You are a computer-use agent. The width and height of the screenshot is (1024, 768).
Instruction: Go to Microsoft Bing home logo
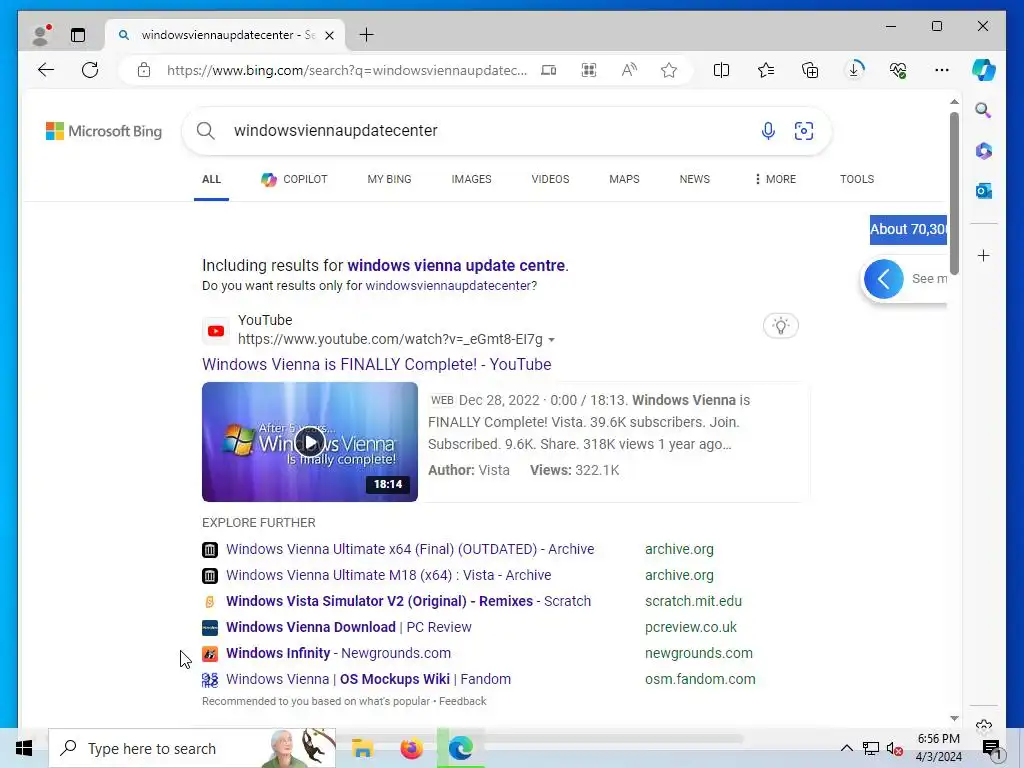[x=104, y=131]
